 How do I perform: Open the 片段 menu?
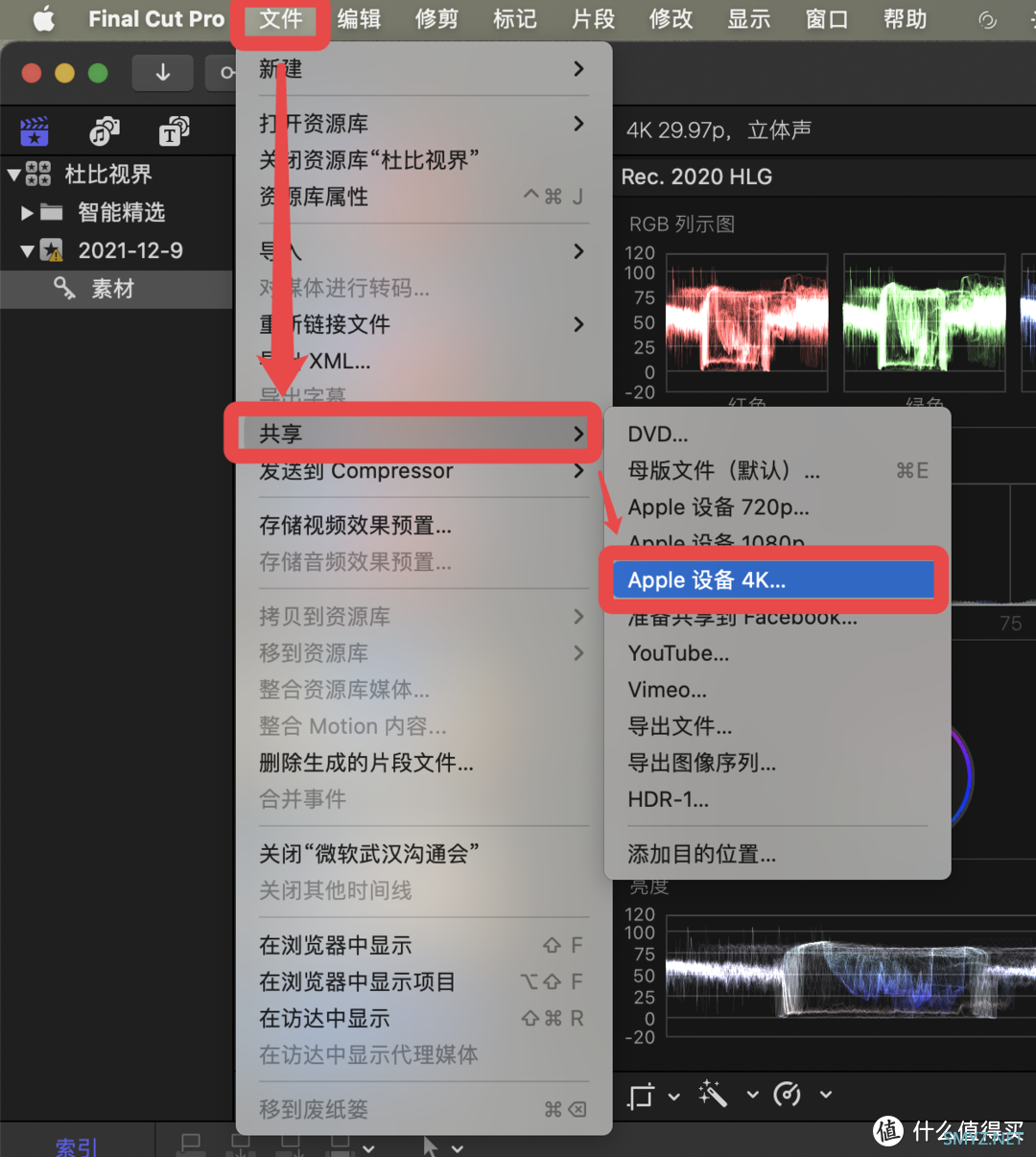pos(593,19)
